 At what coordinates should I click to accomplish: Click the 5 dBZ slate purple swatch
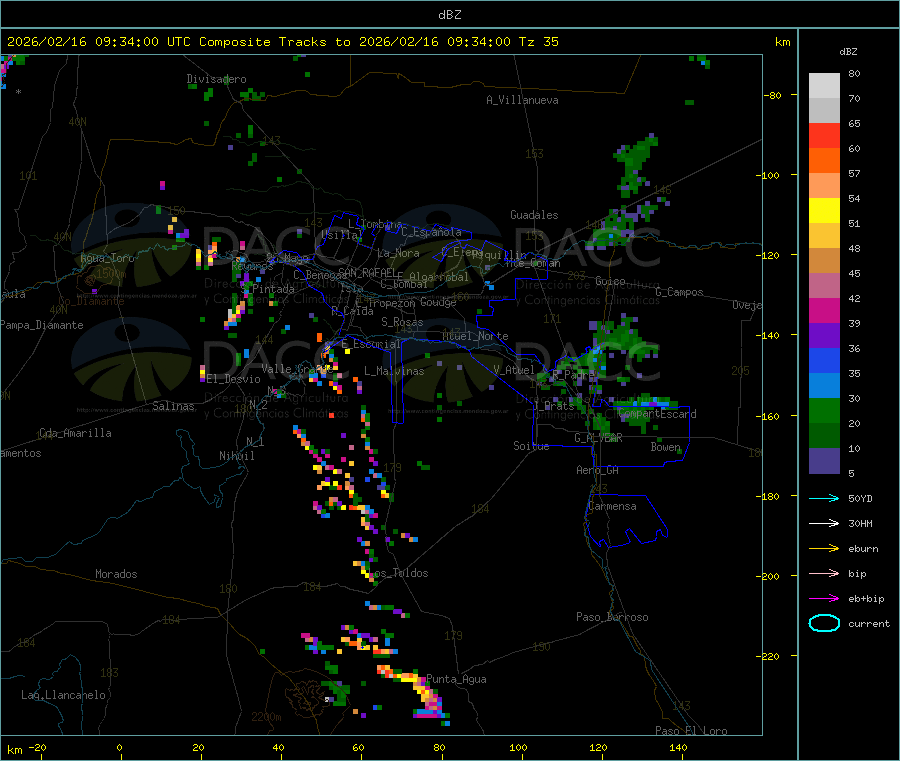point(824,461)
